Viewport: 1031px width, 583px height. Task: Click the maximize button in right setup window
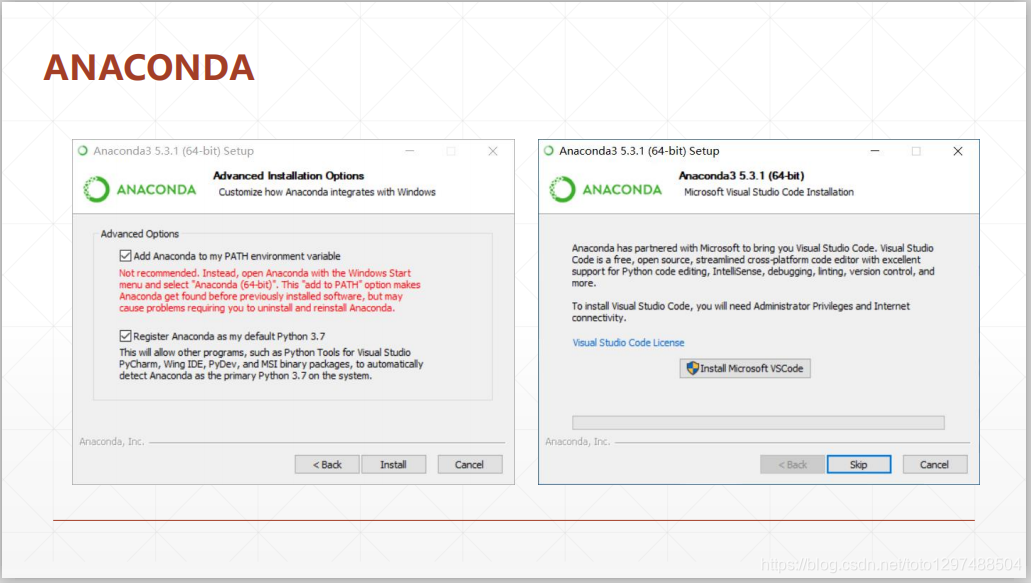[916, 151]
